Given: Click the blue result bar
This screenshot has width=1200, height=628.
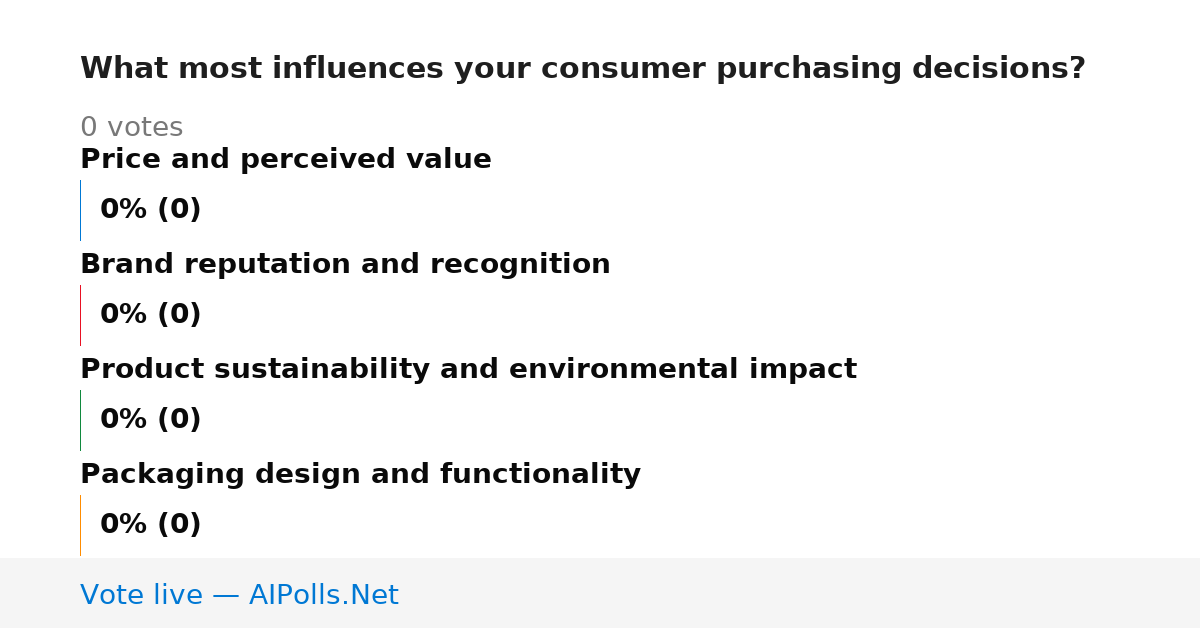Looking at the screenshot, I should (x=80, y=210).
